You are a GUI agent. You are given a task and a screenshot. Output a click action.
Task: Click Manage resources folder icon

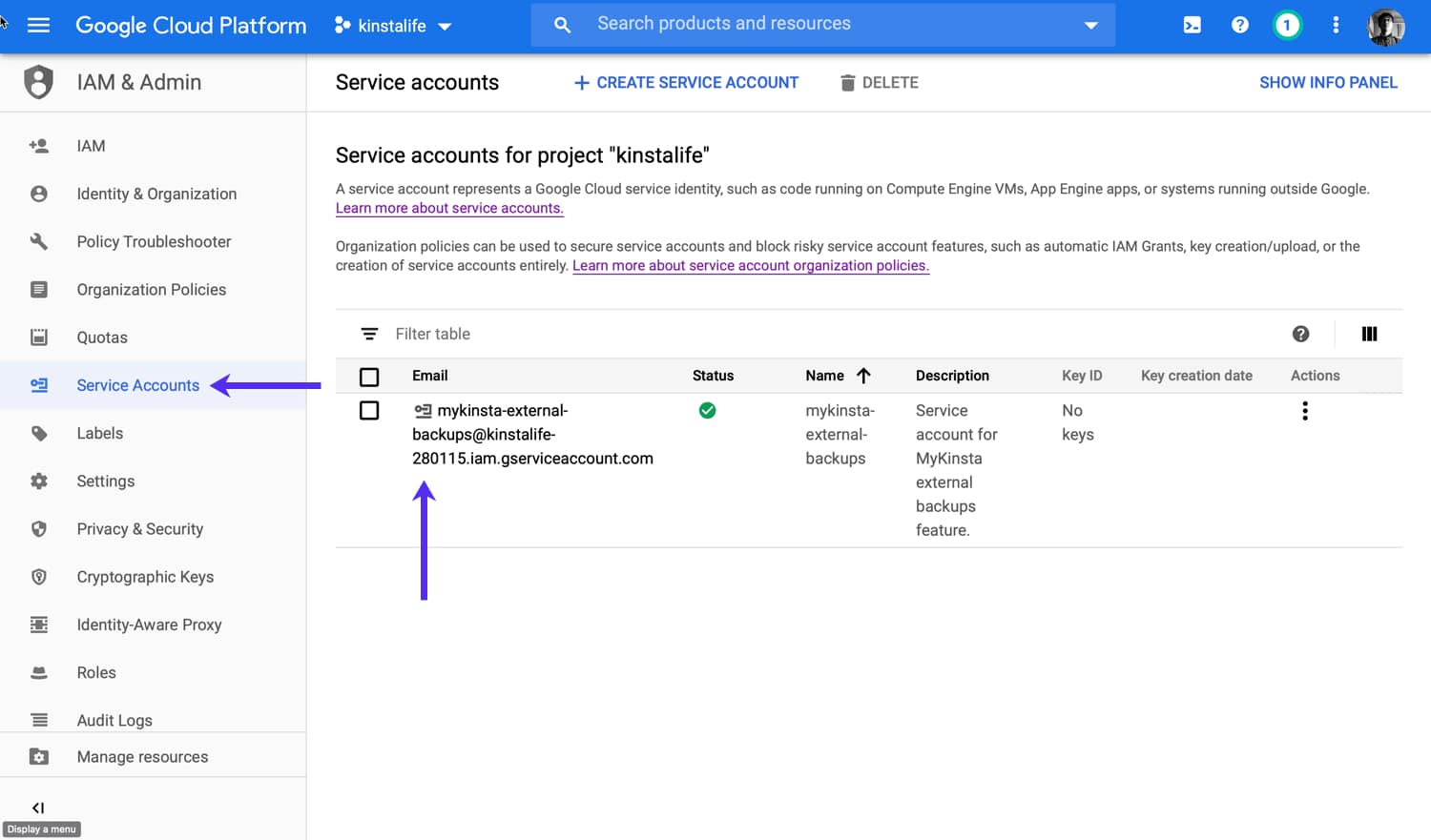coord(38,757)
